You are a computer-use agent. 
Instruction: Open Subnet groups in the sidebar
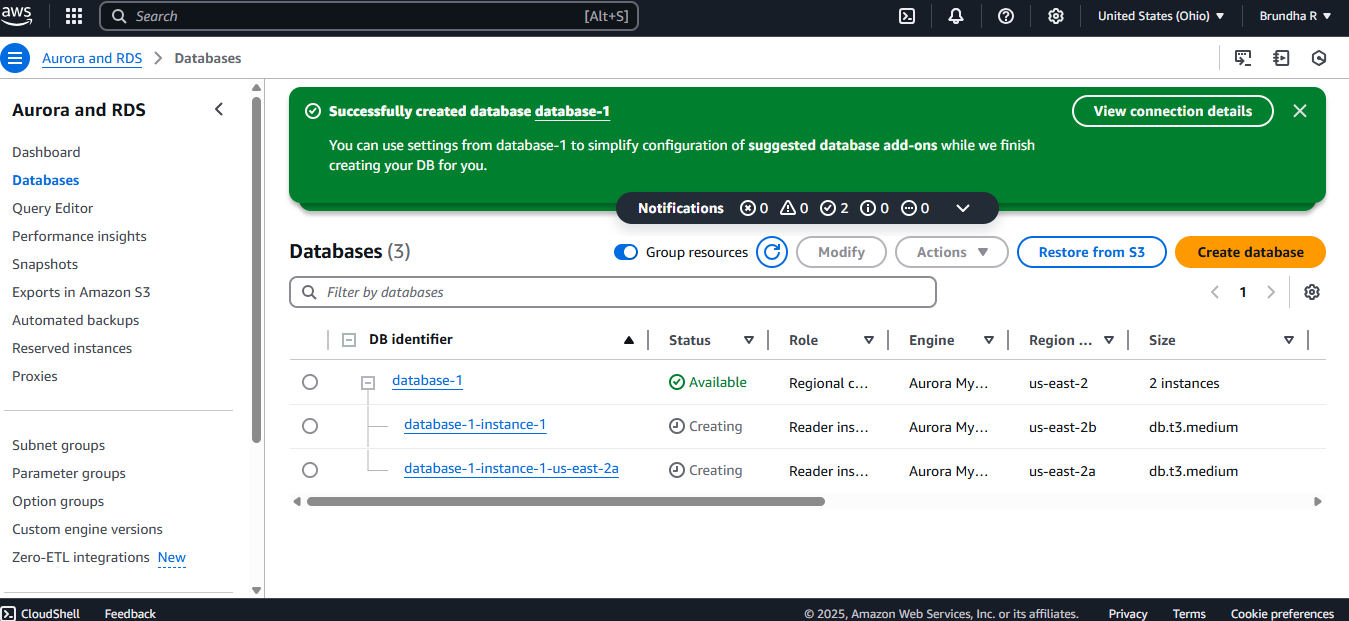[x=58, y=445]
